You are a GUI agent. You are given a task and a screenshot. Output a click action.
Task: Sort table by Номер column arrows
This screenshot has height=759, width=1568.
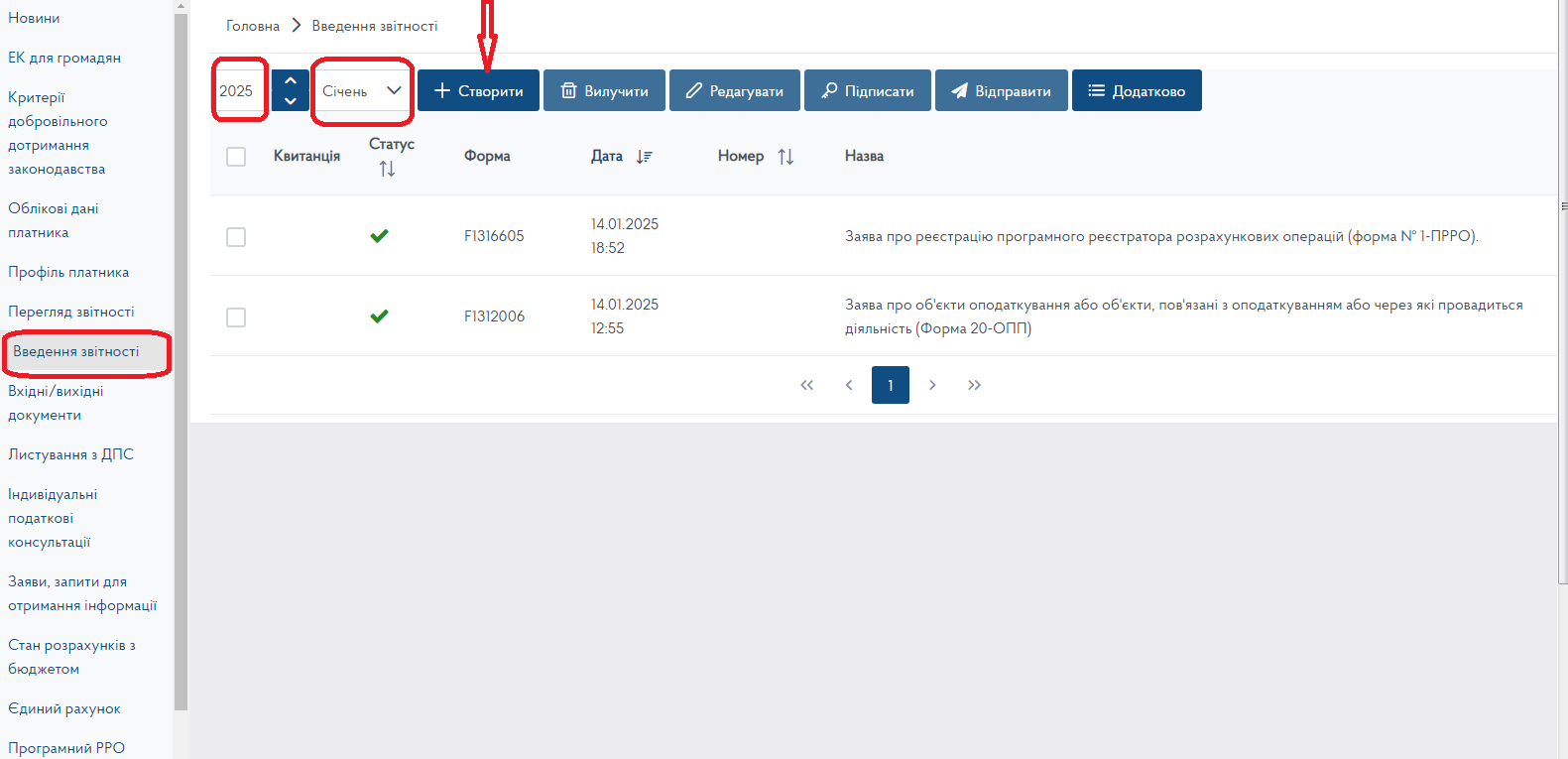785,157
